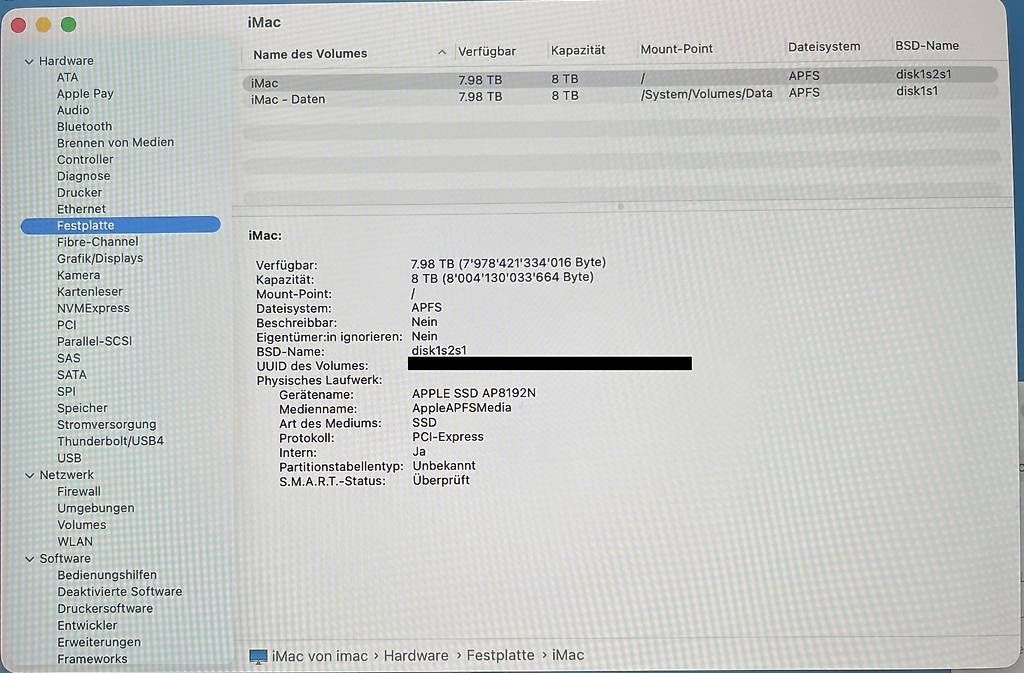Viewport: 1024px width, 673px height.
Task: Open Speicher entry
Action: click(x=82, y=407)
